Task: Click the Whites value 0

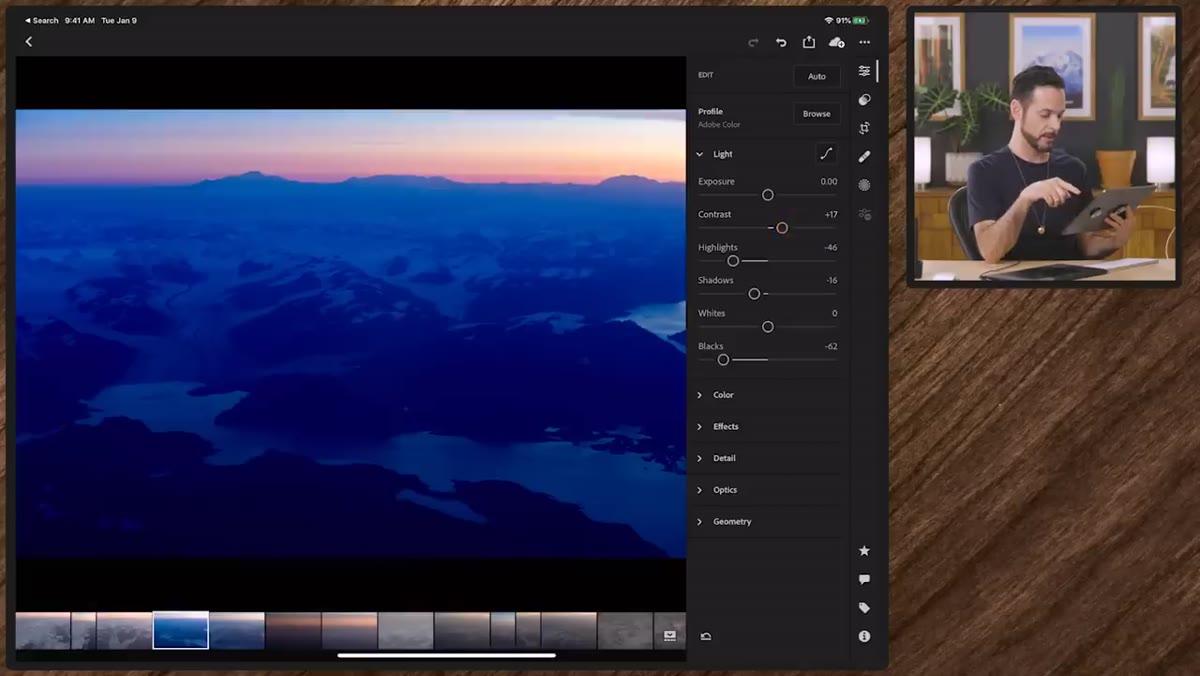Action: tap(835, 314)
